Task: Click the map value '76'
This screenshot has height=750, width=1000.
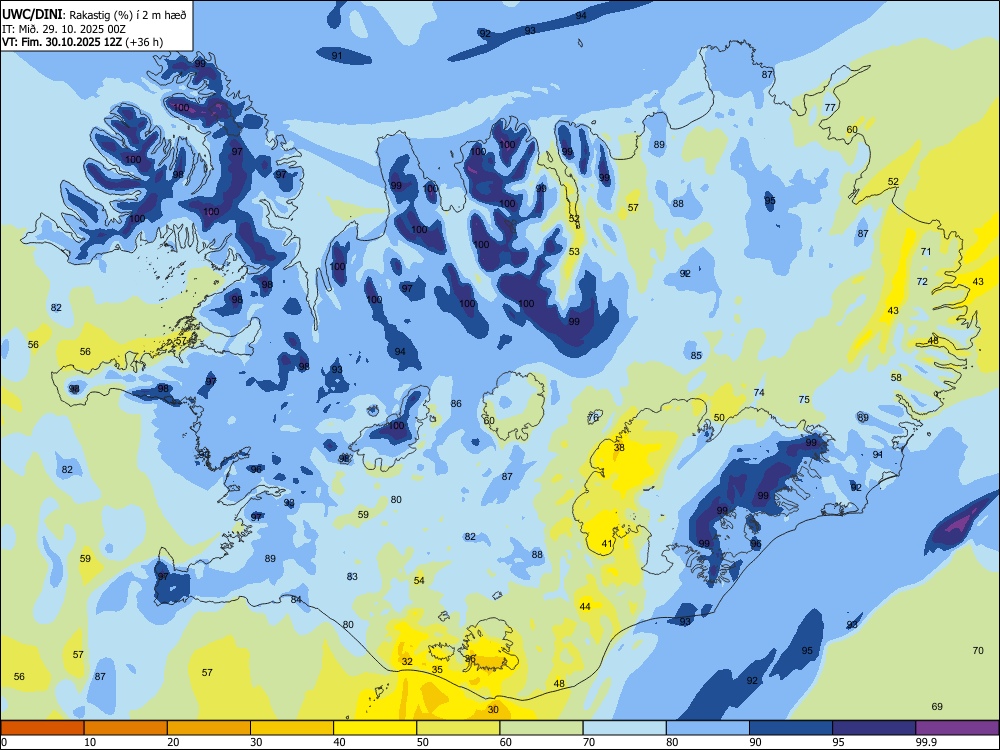Action: tap(593, 417)
